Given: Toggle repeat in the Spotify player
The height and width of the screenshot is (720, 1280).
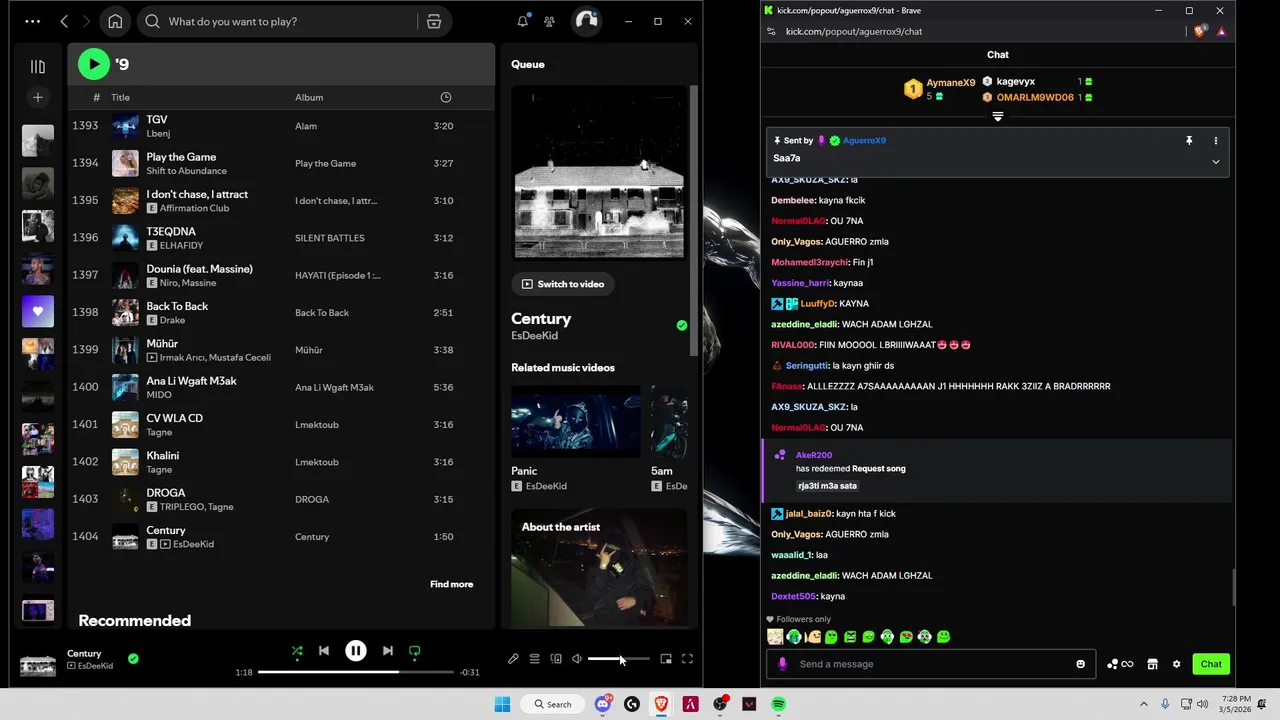Looking at the screenshot, I should (x=415, y=651).
